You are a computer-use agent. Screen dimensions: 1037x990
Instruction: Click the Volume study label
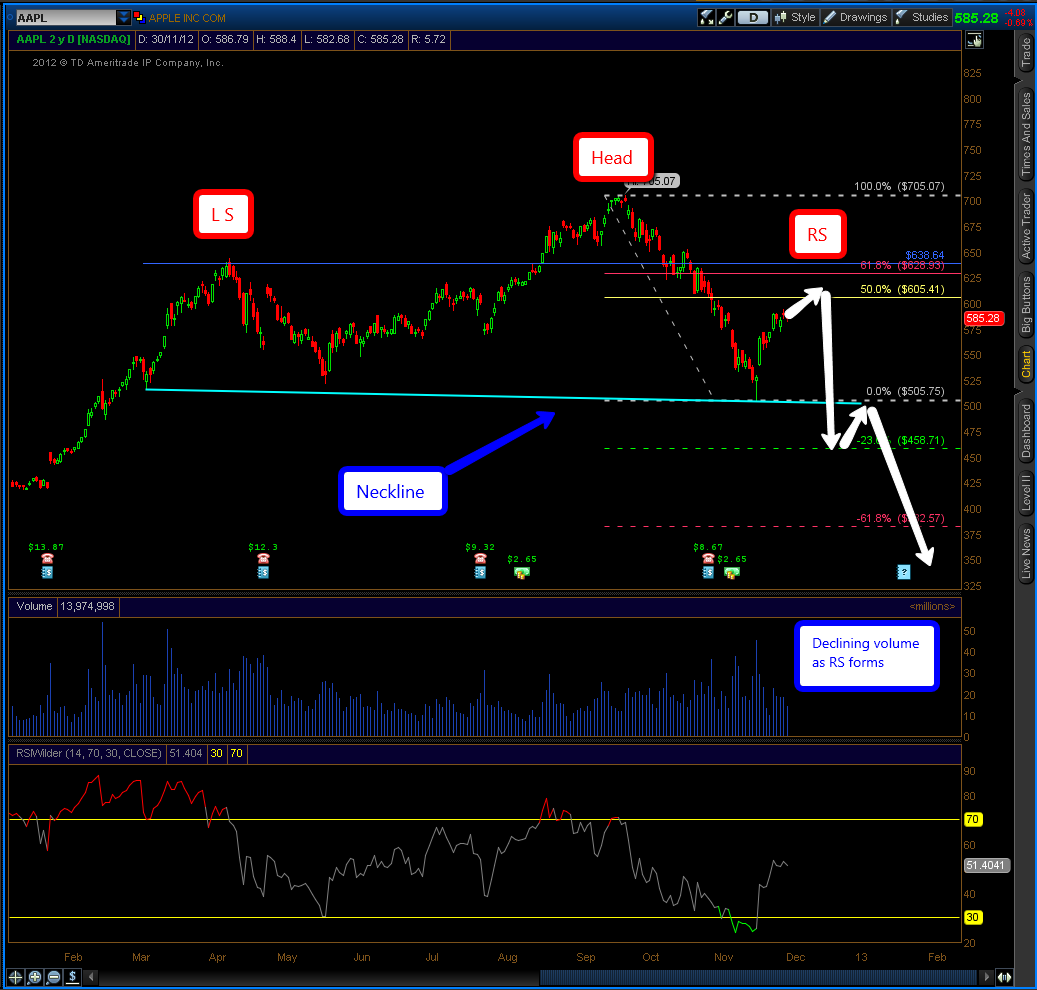click(x=34, y=606)
